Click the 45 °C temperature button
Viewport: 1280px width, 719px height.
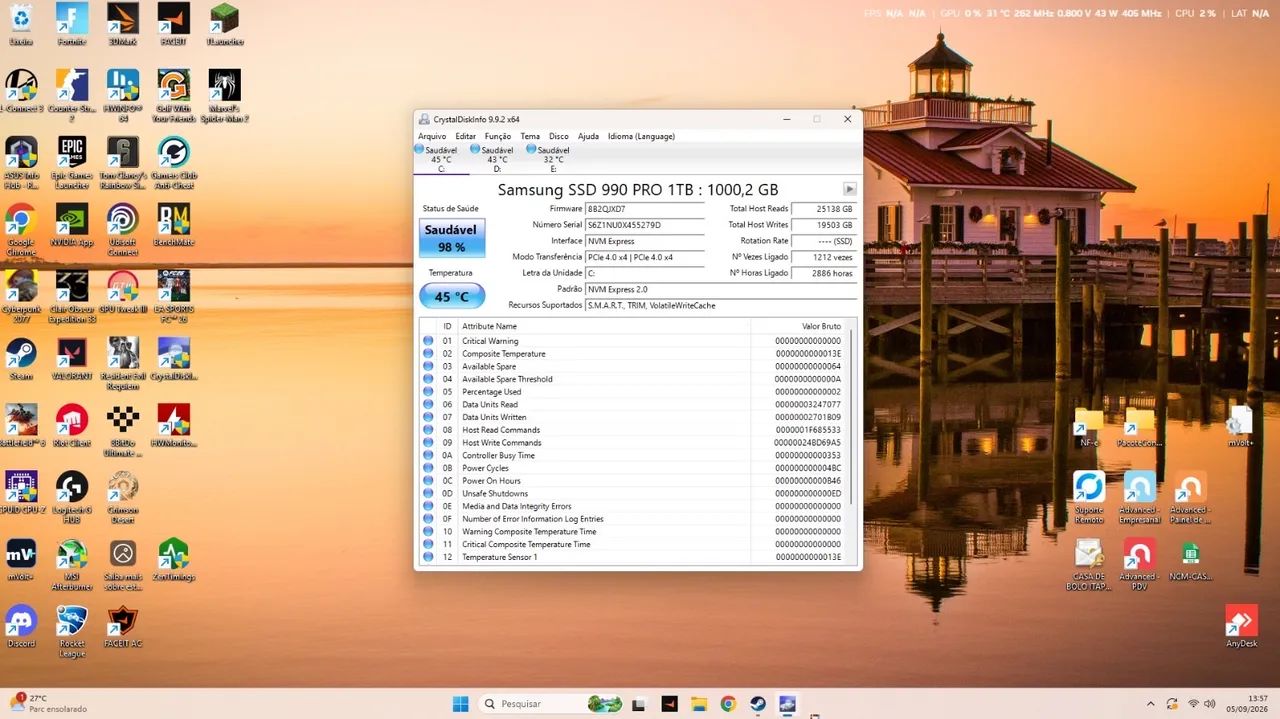(452, 296)
